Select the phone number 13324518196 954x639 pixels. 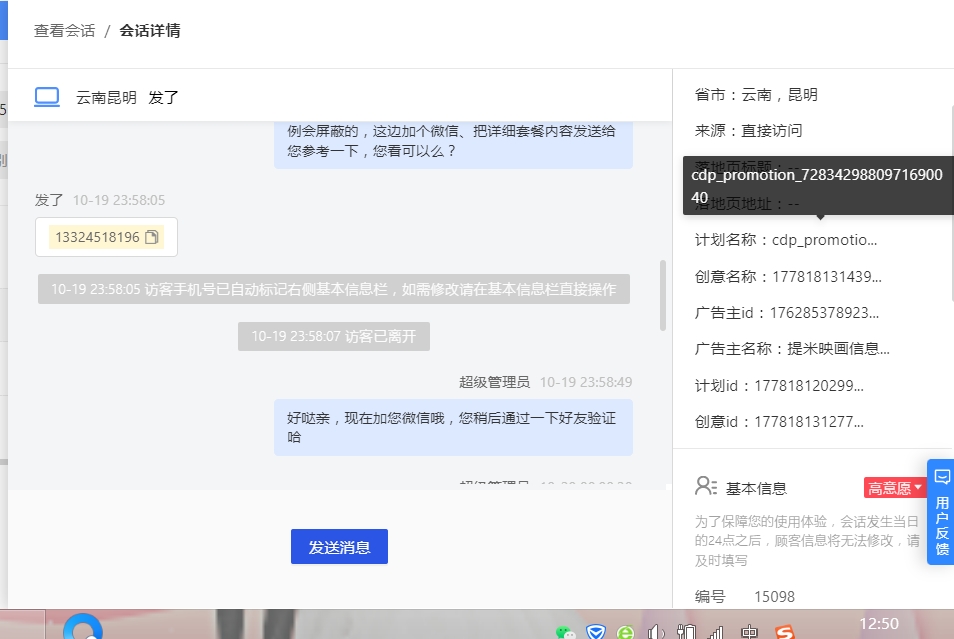97,237
